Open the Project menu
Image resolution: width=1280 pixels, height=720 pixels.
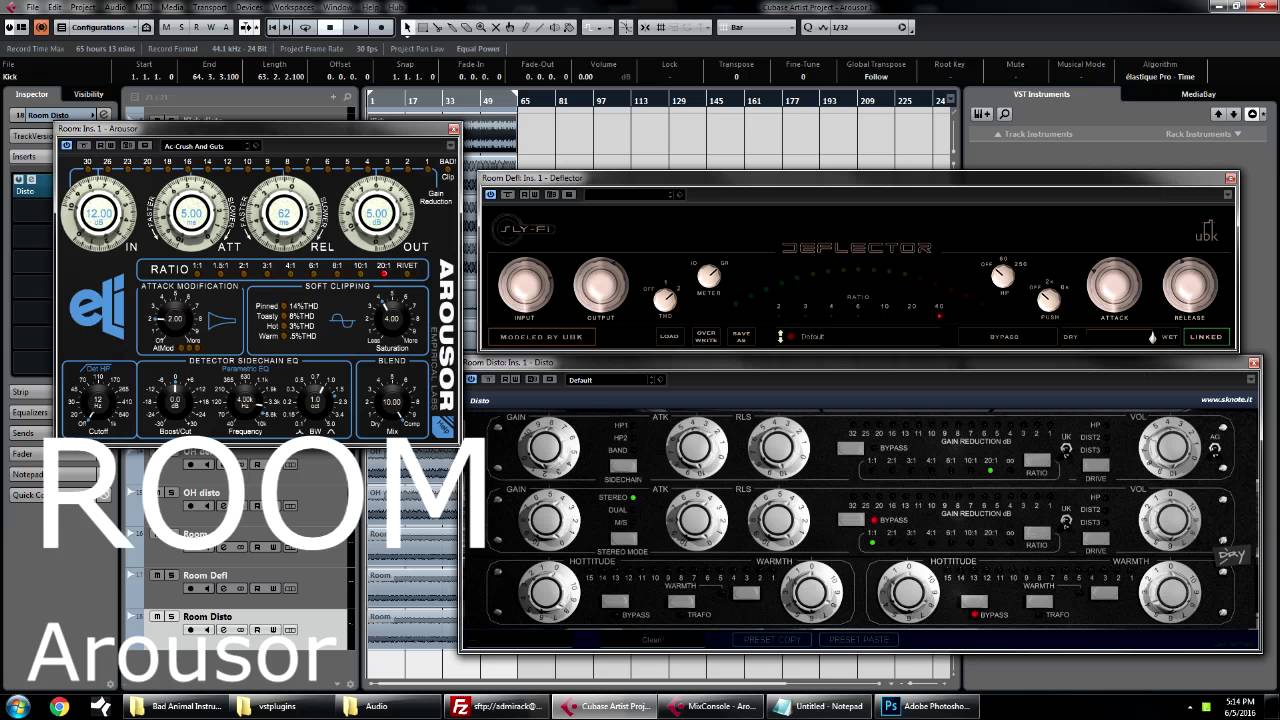82,7
